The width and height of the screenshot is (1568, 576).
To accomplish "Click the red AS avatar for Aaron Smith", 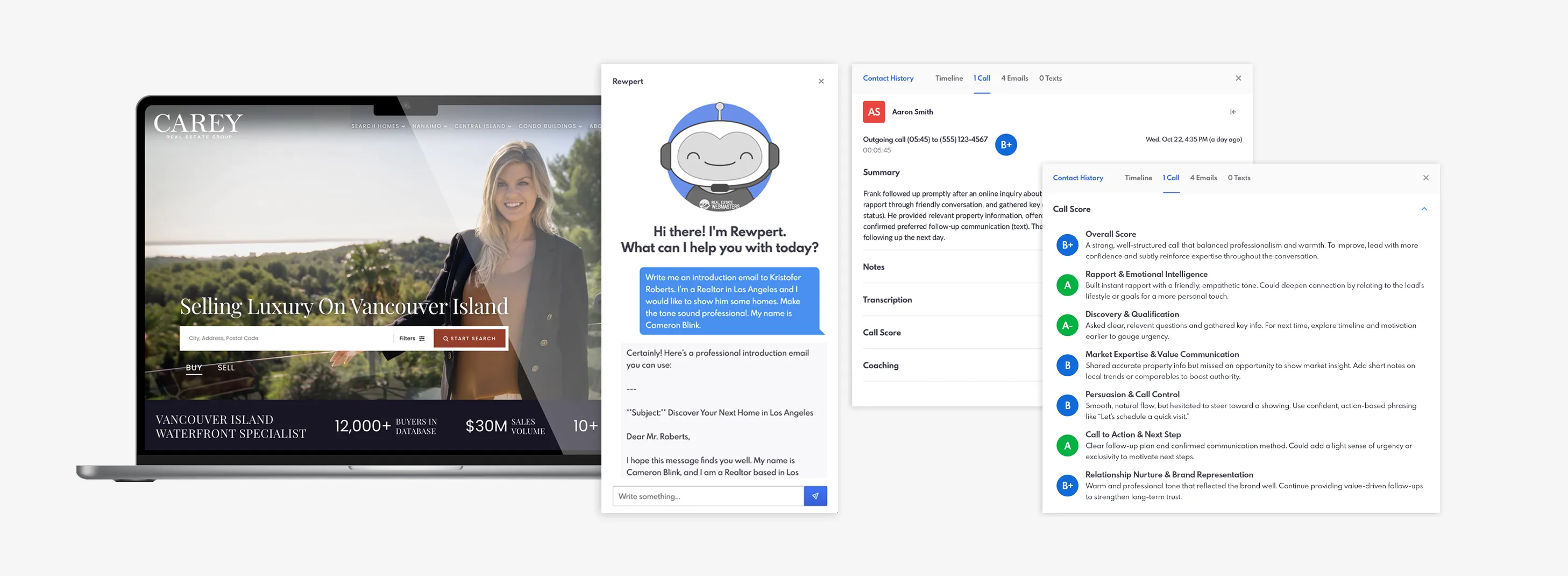I will 874,111.
